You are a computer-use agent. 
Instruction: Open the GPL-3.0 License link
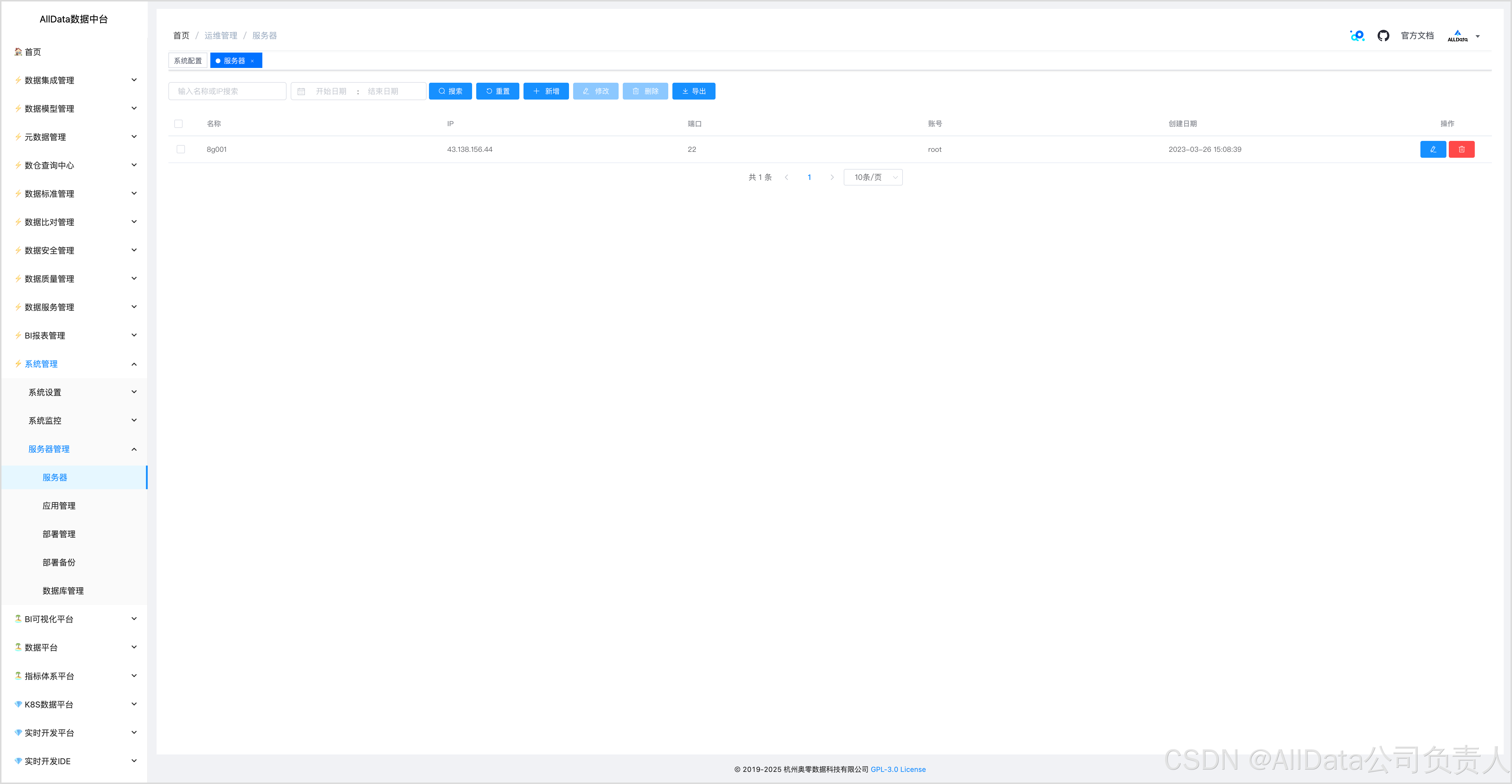point(898,769)
